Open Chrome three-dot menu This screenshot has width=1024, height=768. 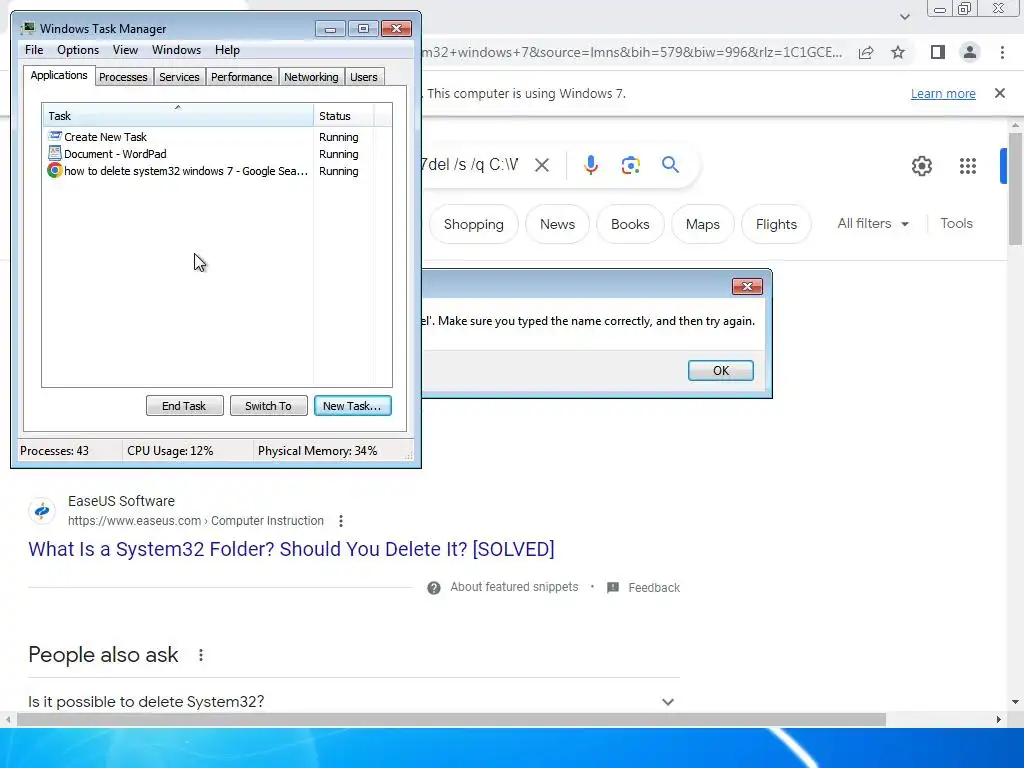pyautogui.click(x=1002, y=52)
